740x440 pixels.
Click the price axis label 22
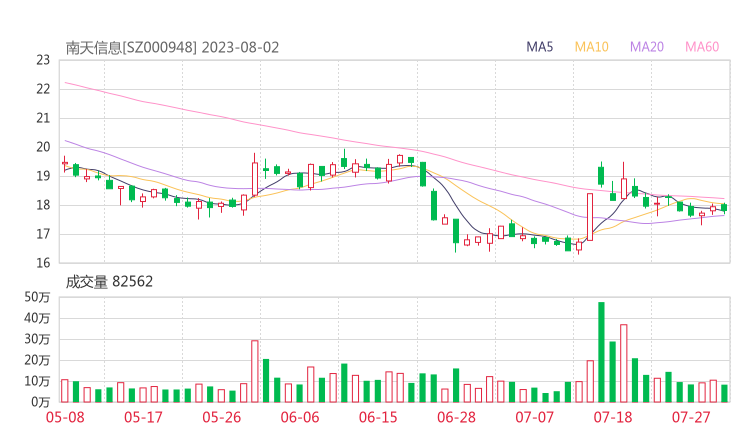[x=43, y=89]
